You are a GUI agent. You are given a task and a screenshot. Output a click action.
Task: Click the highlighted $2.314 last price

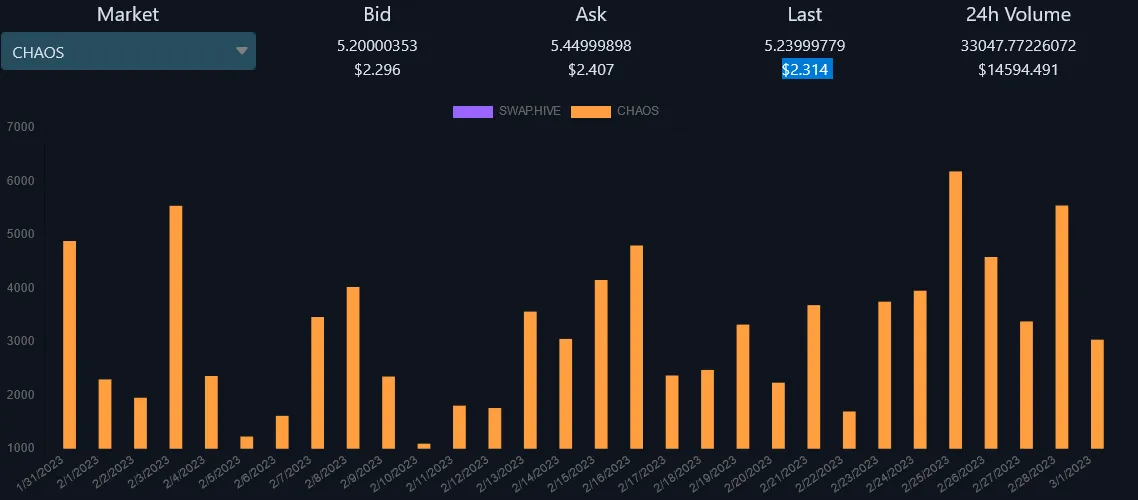(806, 70)
